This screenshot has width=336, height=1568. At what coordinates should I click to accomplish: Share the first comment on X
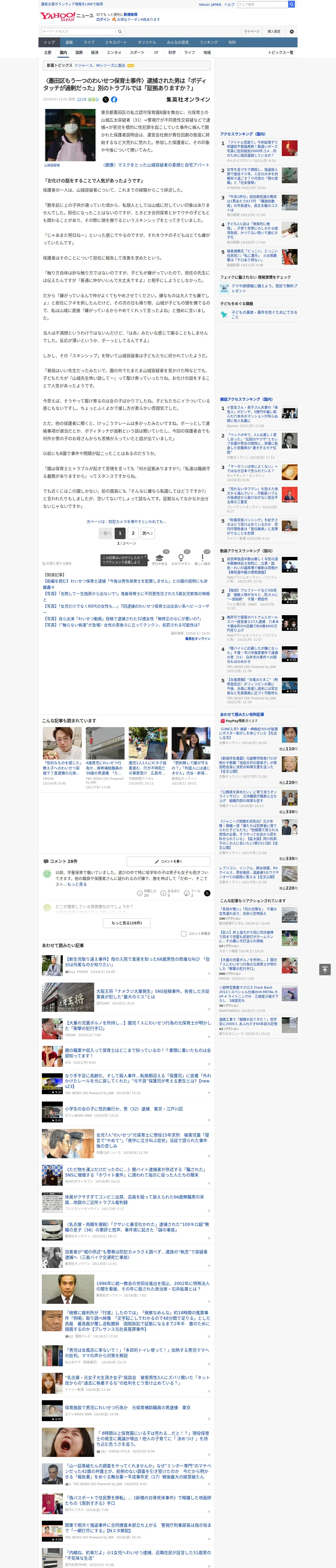(207, 893)
